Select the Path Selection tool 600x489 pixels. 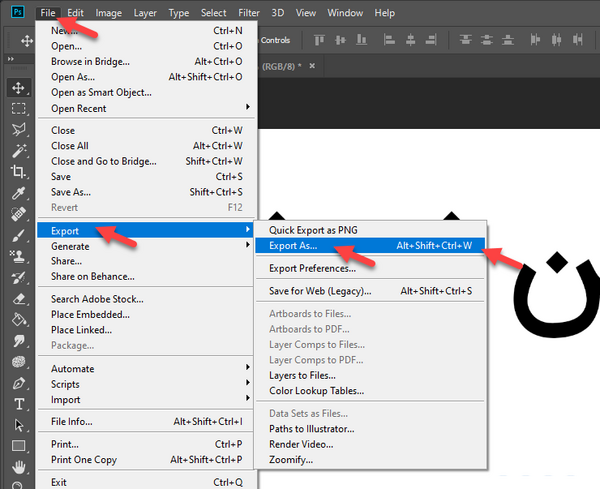pyautogui.click(x=18, y=425)
